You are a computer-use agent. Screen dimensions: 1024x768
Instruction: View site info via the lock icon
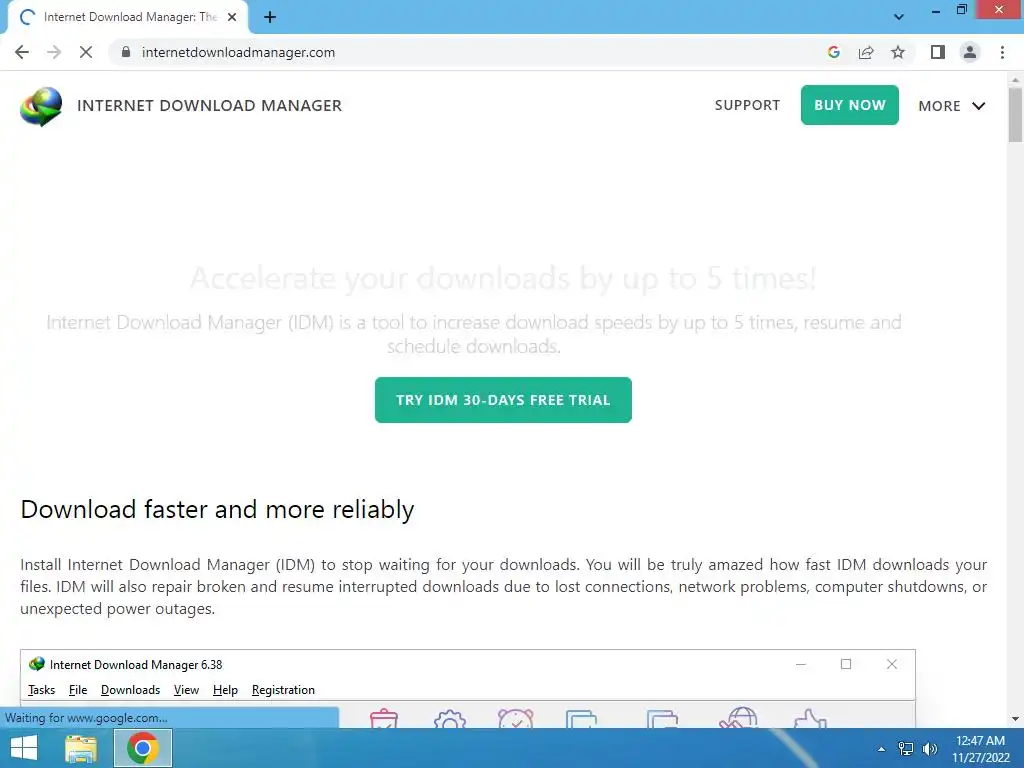pyautogui.click(x=126, y=52)
